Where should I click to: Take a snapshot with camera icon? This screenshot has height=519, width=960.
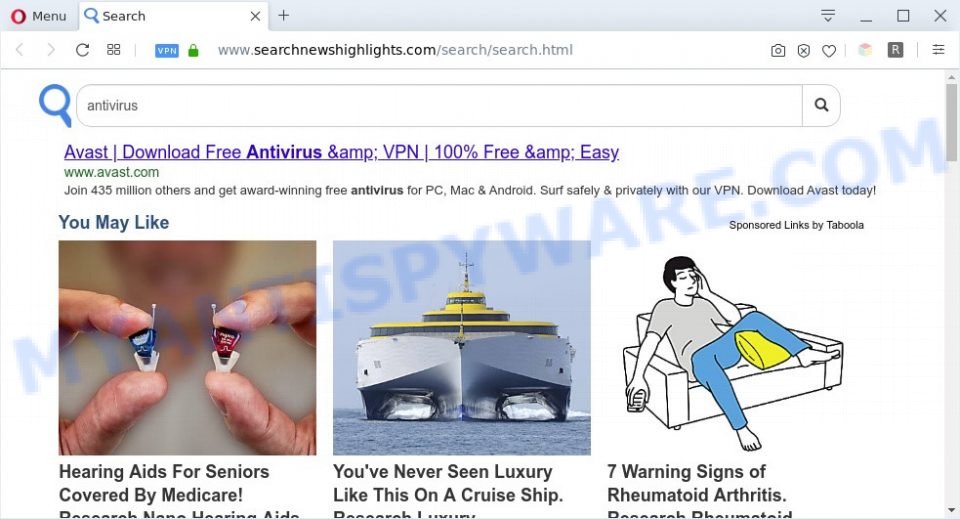778,51
